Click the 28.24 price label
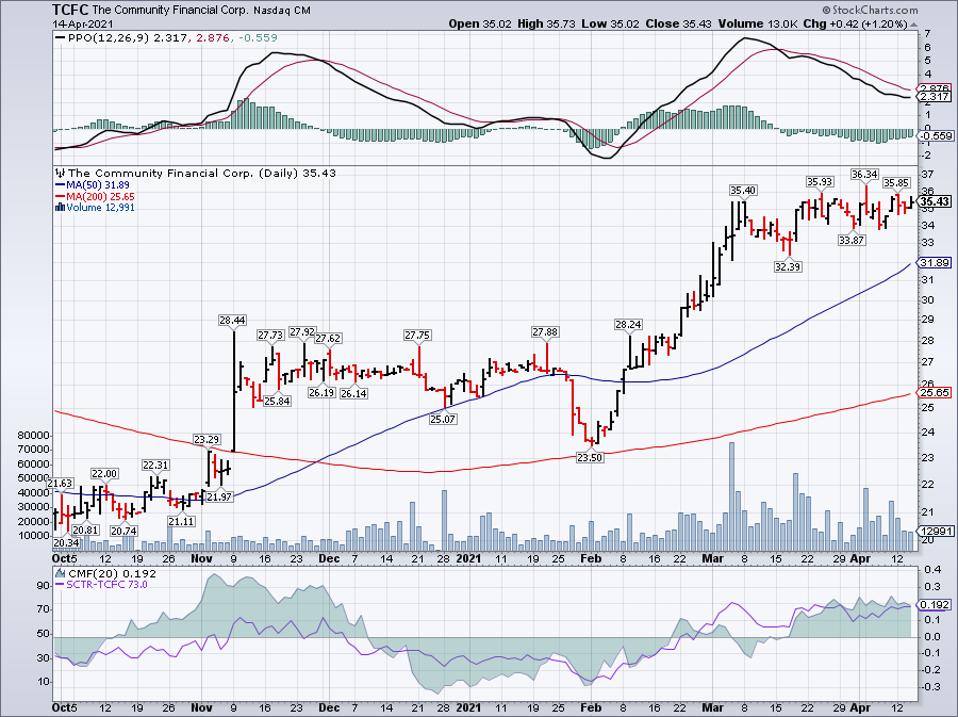Viewport: 958px width, 717px height. click(628, 324)
